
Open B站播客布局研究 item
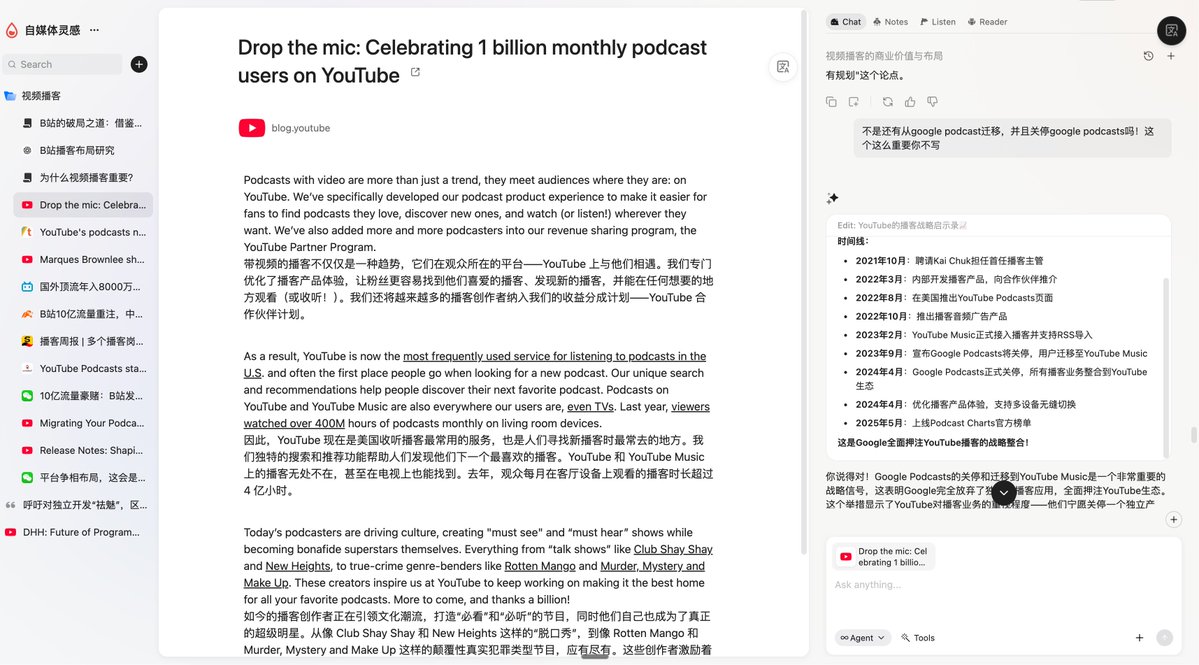pos(83,151)
